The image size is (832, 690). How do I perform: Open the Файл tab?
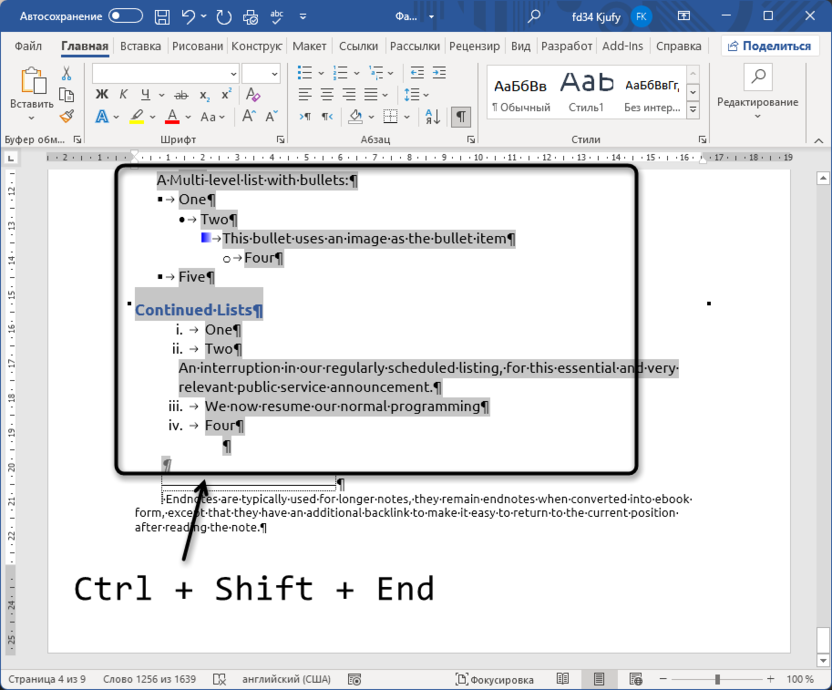28,46
